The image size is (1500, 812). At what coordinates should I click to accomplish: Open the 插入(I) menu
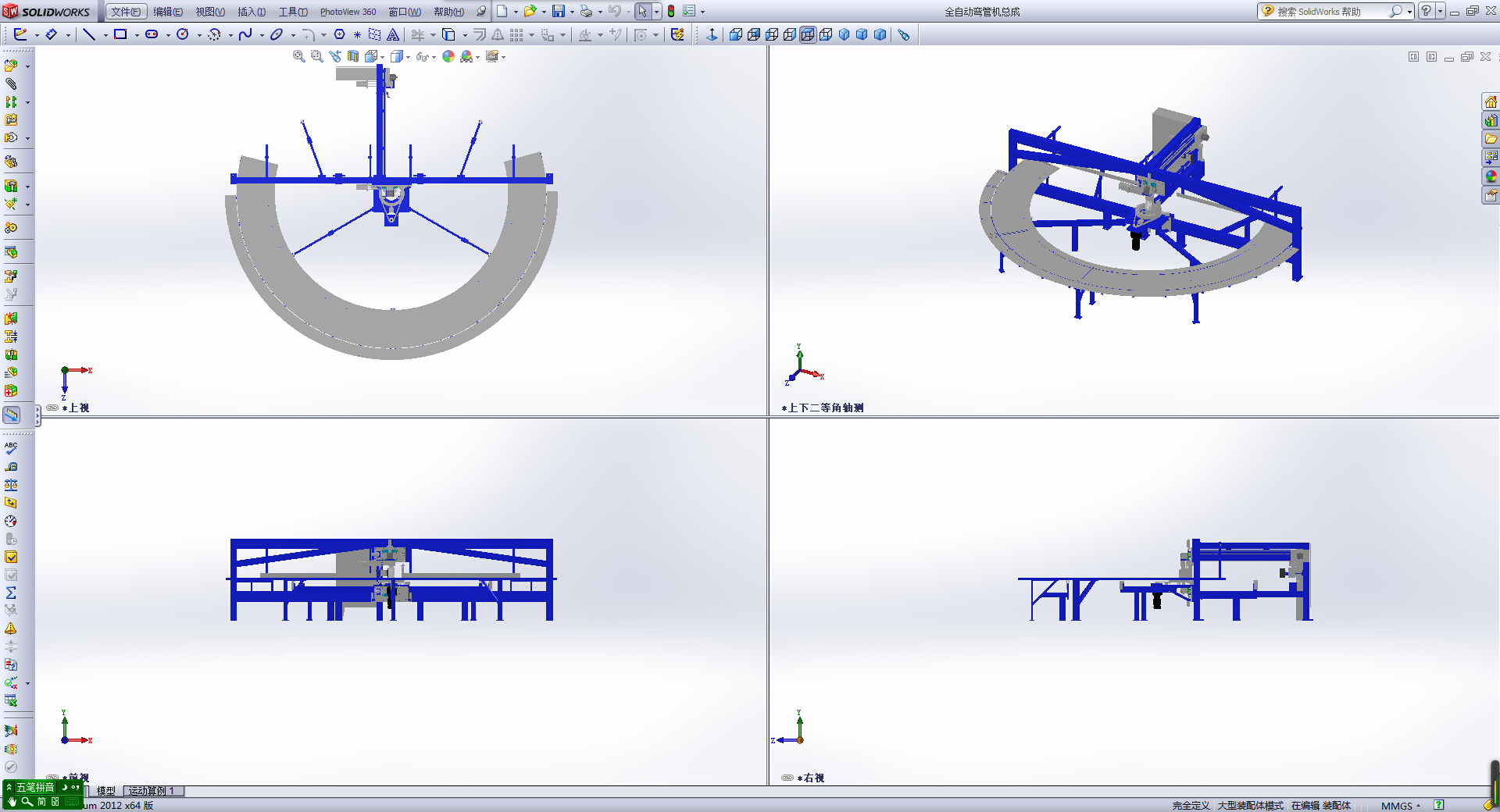tap(252, 12)
